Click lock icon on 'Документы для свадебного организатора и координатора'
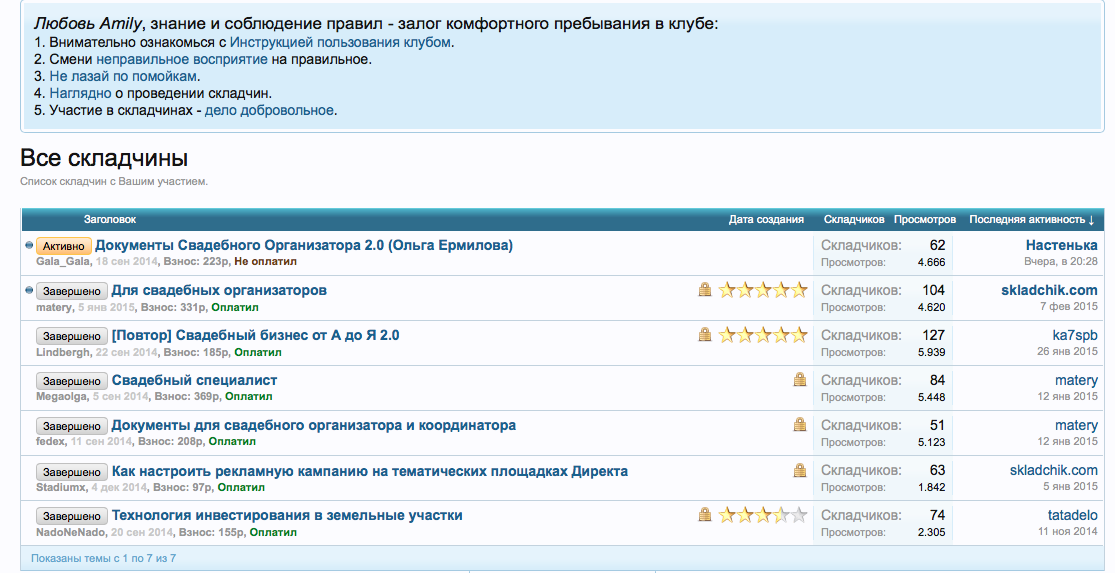 pos(799,425)
